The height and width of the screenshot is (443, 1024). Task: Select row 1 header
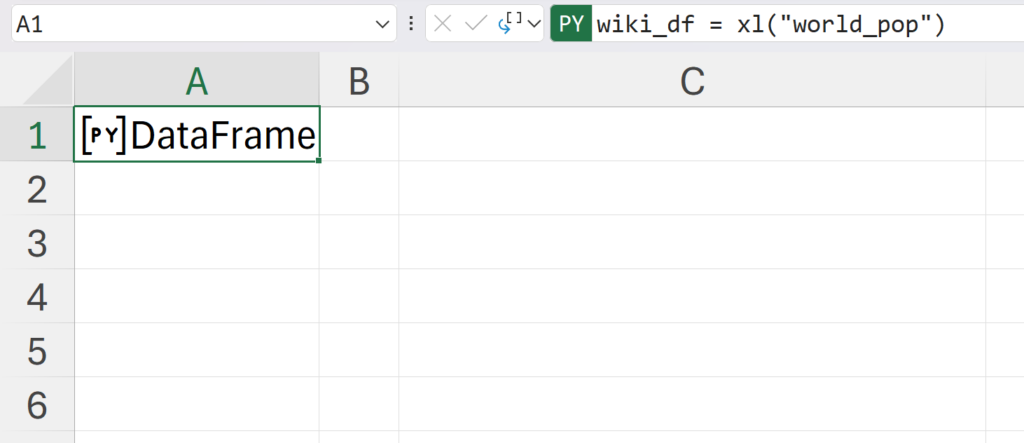click(37, 136)
